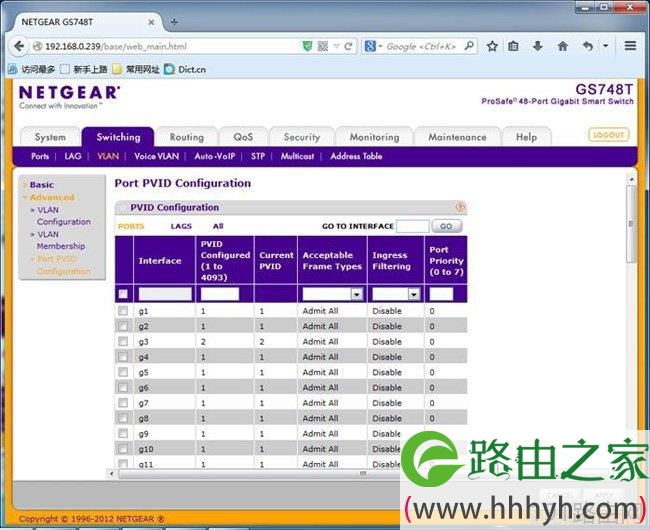This screenshot has width=650, height=530.
Task: Check the box for interface g6
Action: click(123, 387)
